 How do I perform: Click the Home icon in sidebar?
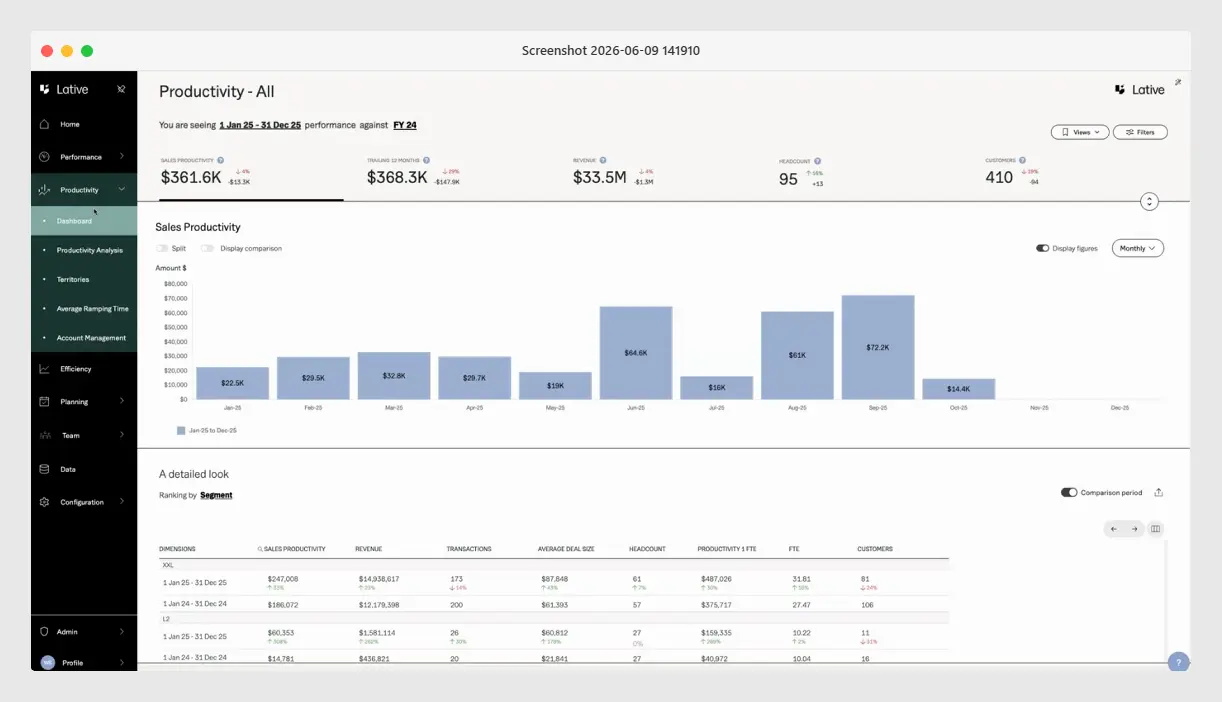44,124
